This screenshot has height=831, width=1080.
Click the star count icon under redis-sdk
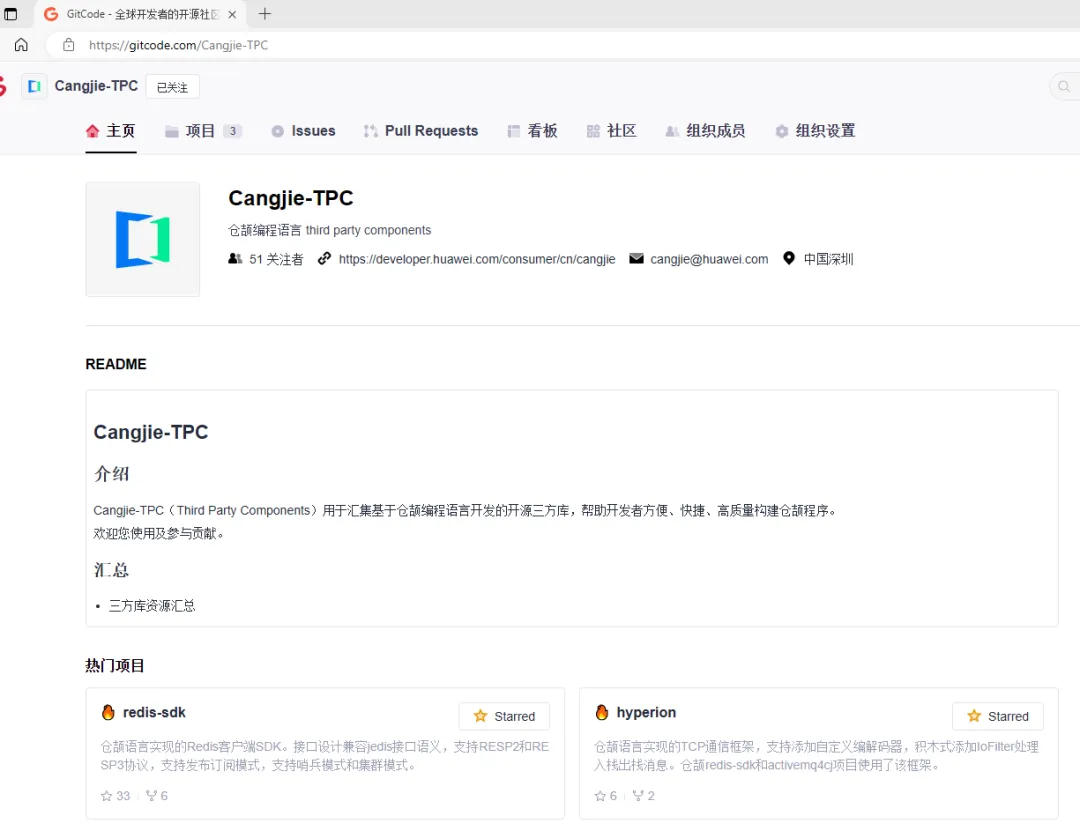107,796
